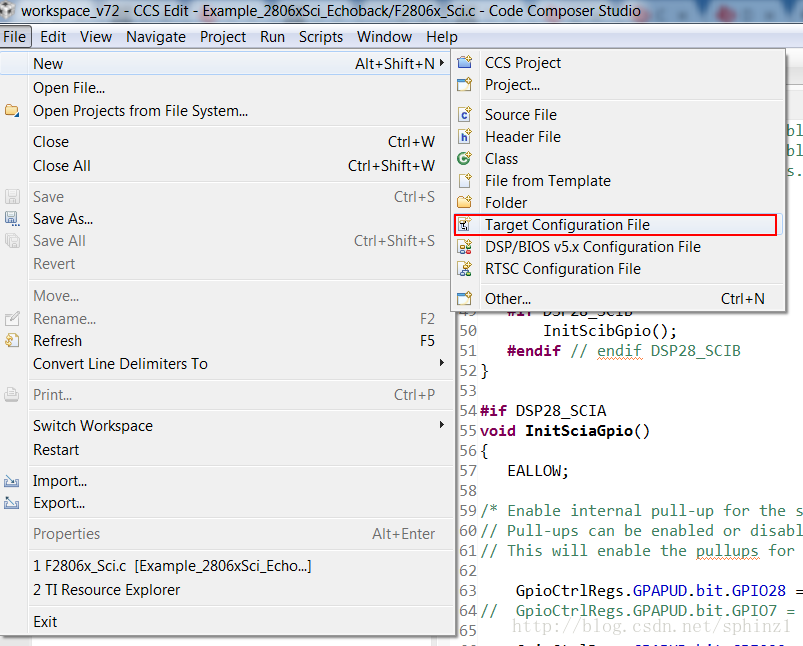Select Refresh menu entry
This screenshot has width=803, height=646.
point(227,341)
